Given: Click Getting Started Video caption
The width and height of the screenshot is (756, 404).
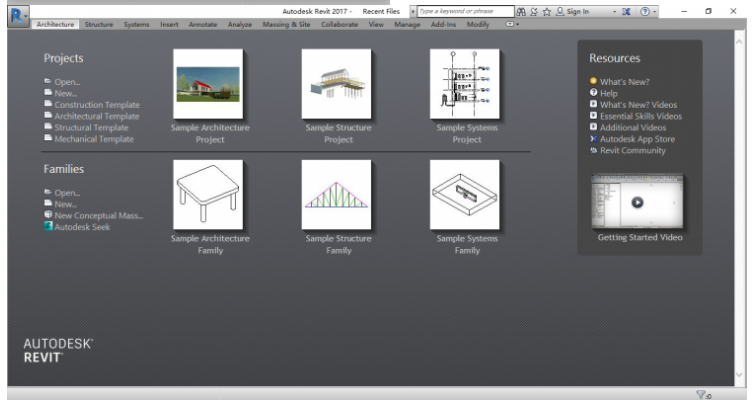Looking at the screenshot, I should click(640, 237).
